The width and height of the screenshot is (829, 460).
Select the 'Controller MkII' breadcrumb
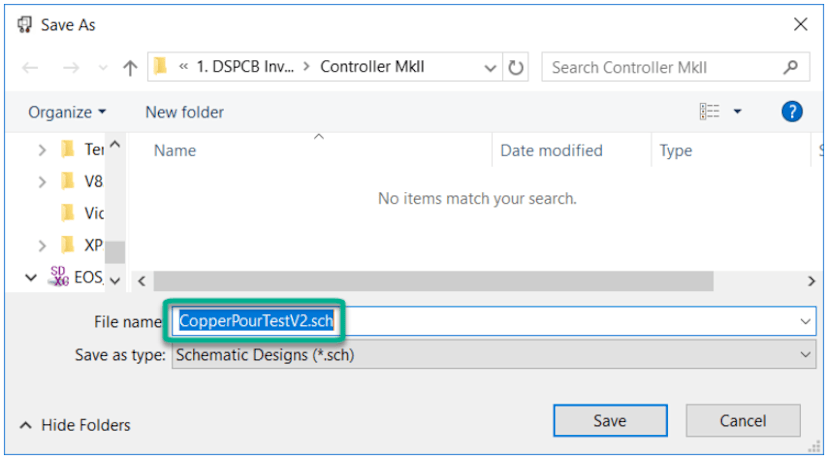tap(372, 67)
